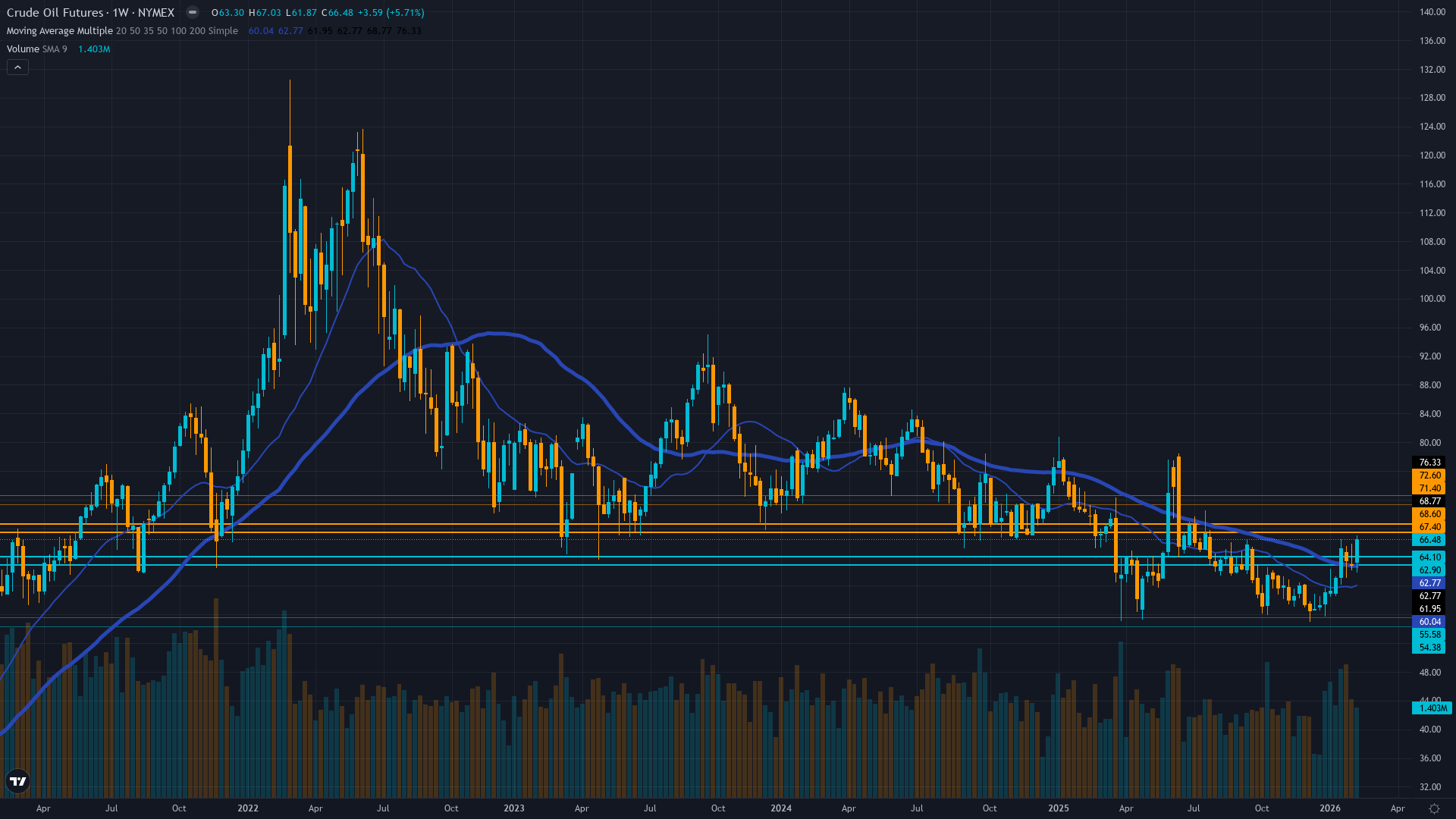Click the 2024 label on time axis

point(781,808)
